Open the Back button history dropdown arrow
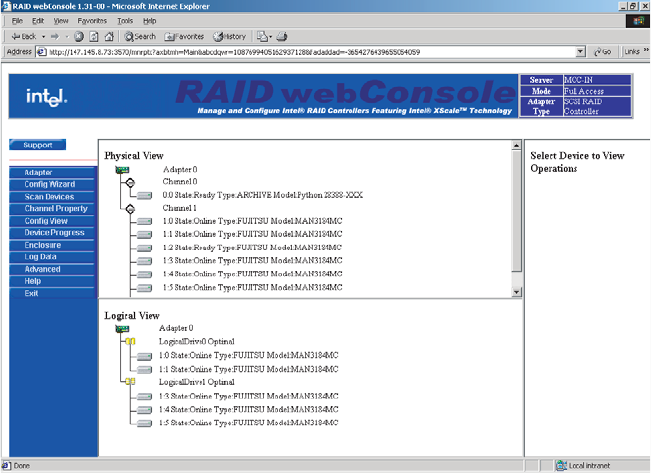 point(43,37)
